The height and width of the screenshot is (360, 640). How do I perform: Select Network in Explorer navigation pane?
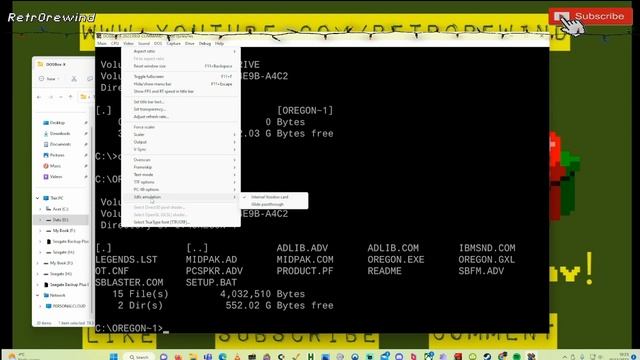click(x=58, y=296)
